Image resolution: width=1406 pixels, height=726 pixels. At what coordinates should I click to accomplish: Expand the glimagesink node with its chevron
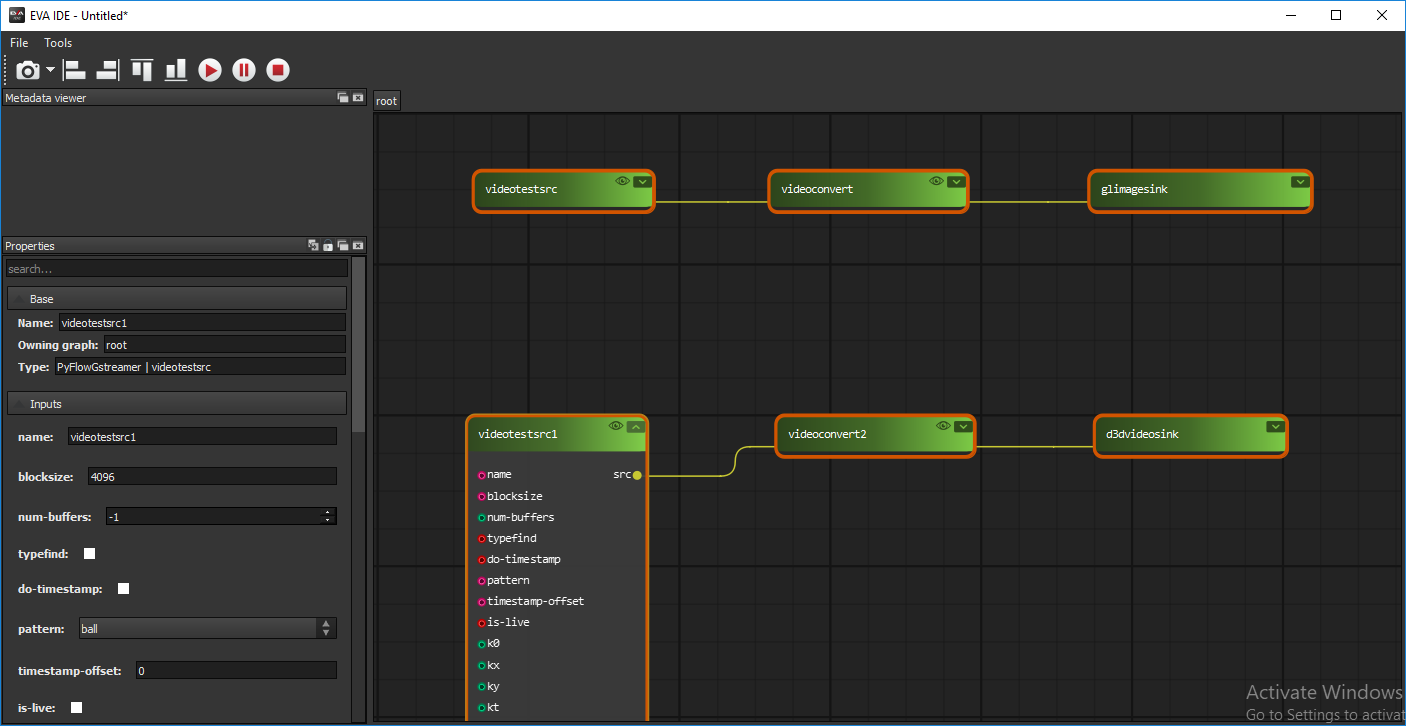[1300, 182]
